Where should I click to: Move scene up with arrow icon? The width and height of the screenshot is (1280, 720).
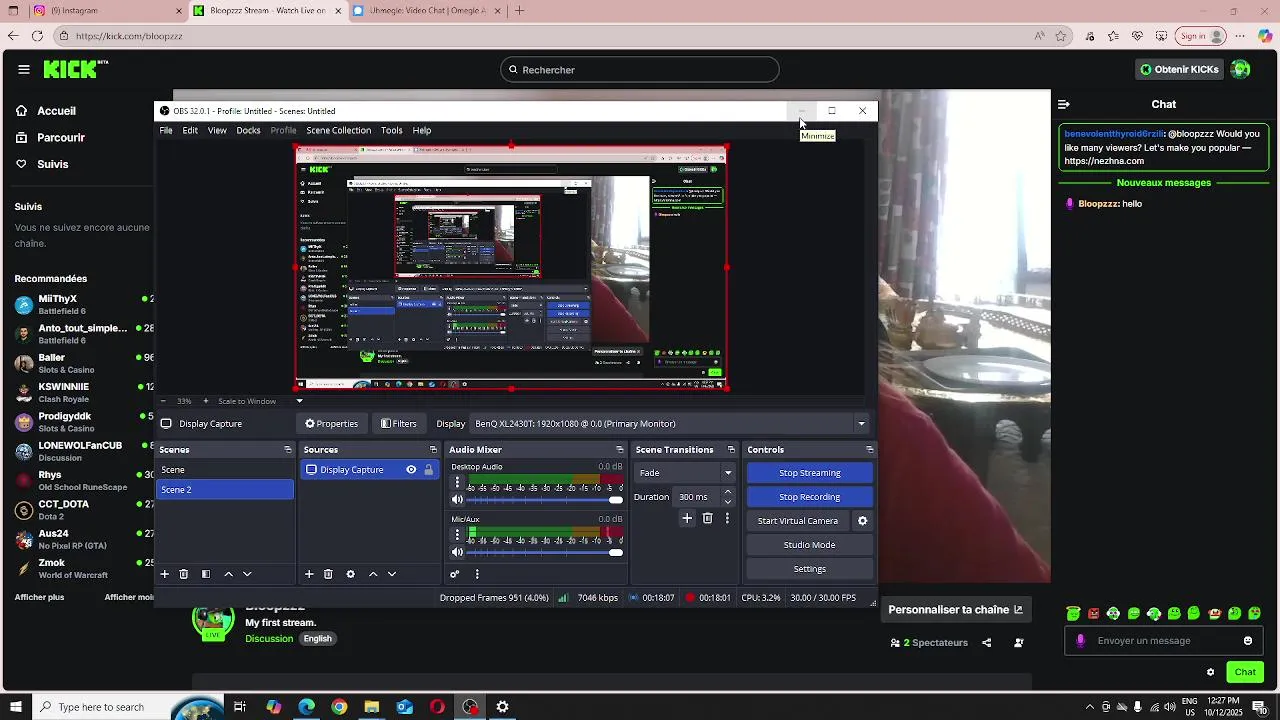(x=228, y=574)
